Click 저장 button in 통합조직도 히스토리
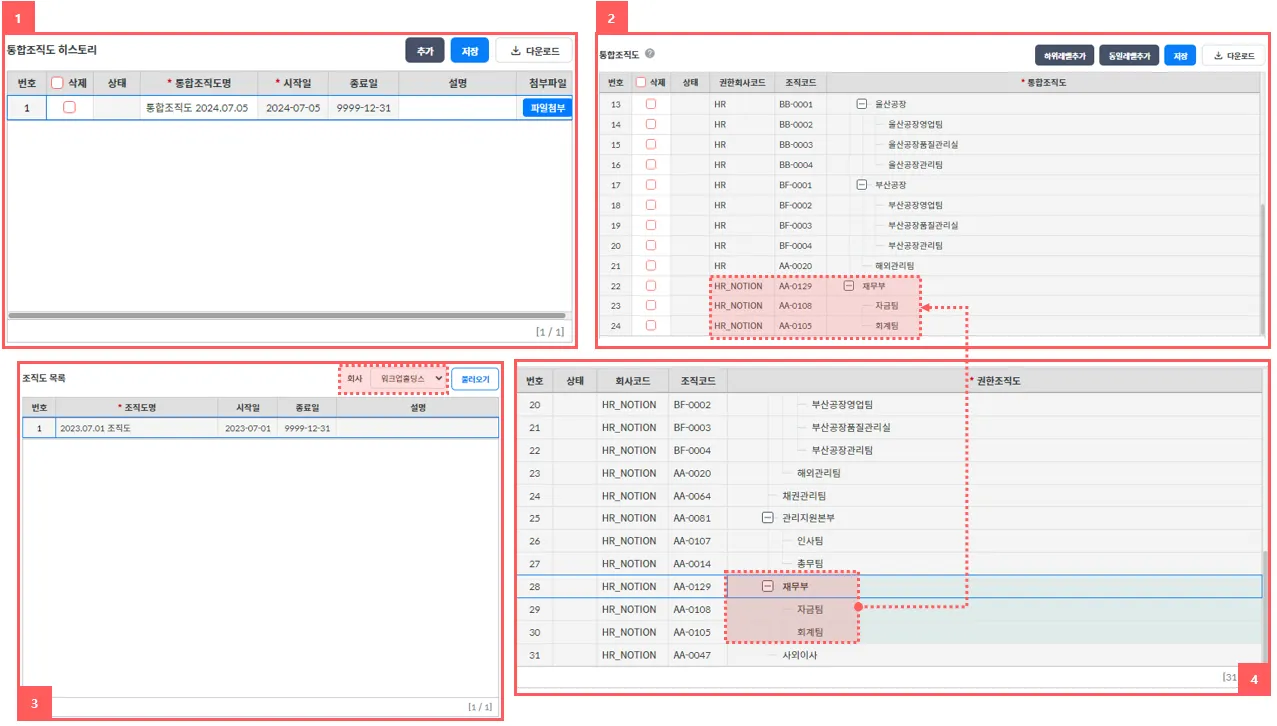Viewport: 1277px width, 726px height. pyautogui.click(x=470, y=51)
